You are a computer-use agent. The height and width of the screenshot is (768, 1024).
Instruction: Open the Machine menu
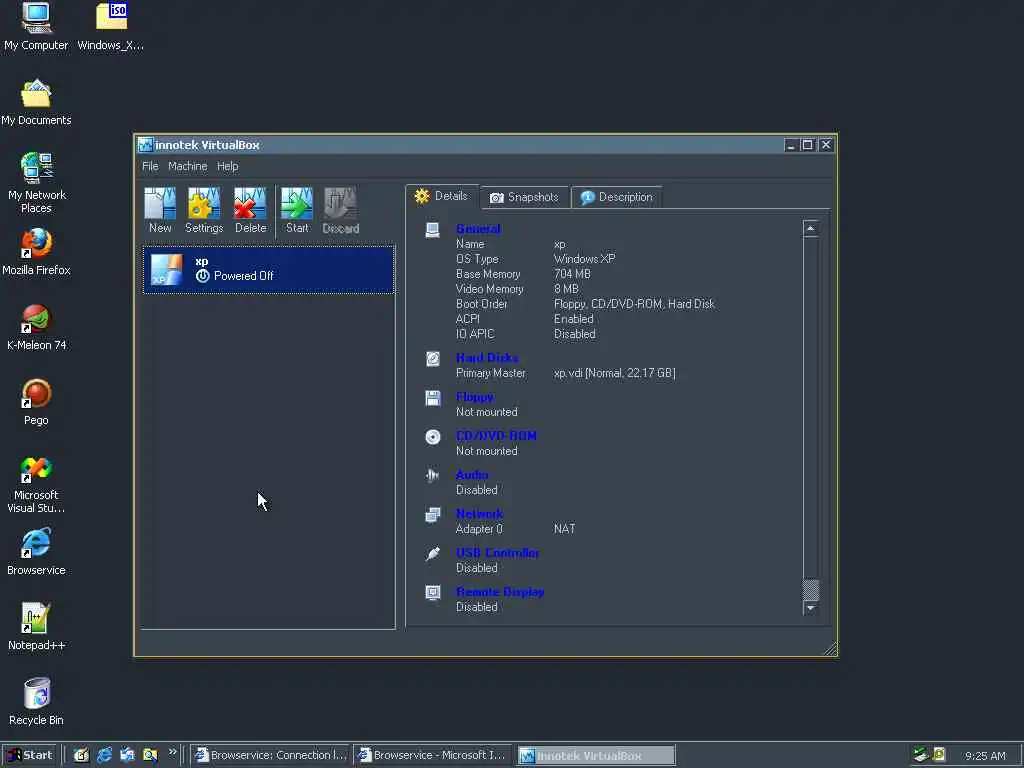tap(187, 166)
